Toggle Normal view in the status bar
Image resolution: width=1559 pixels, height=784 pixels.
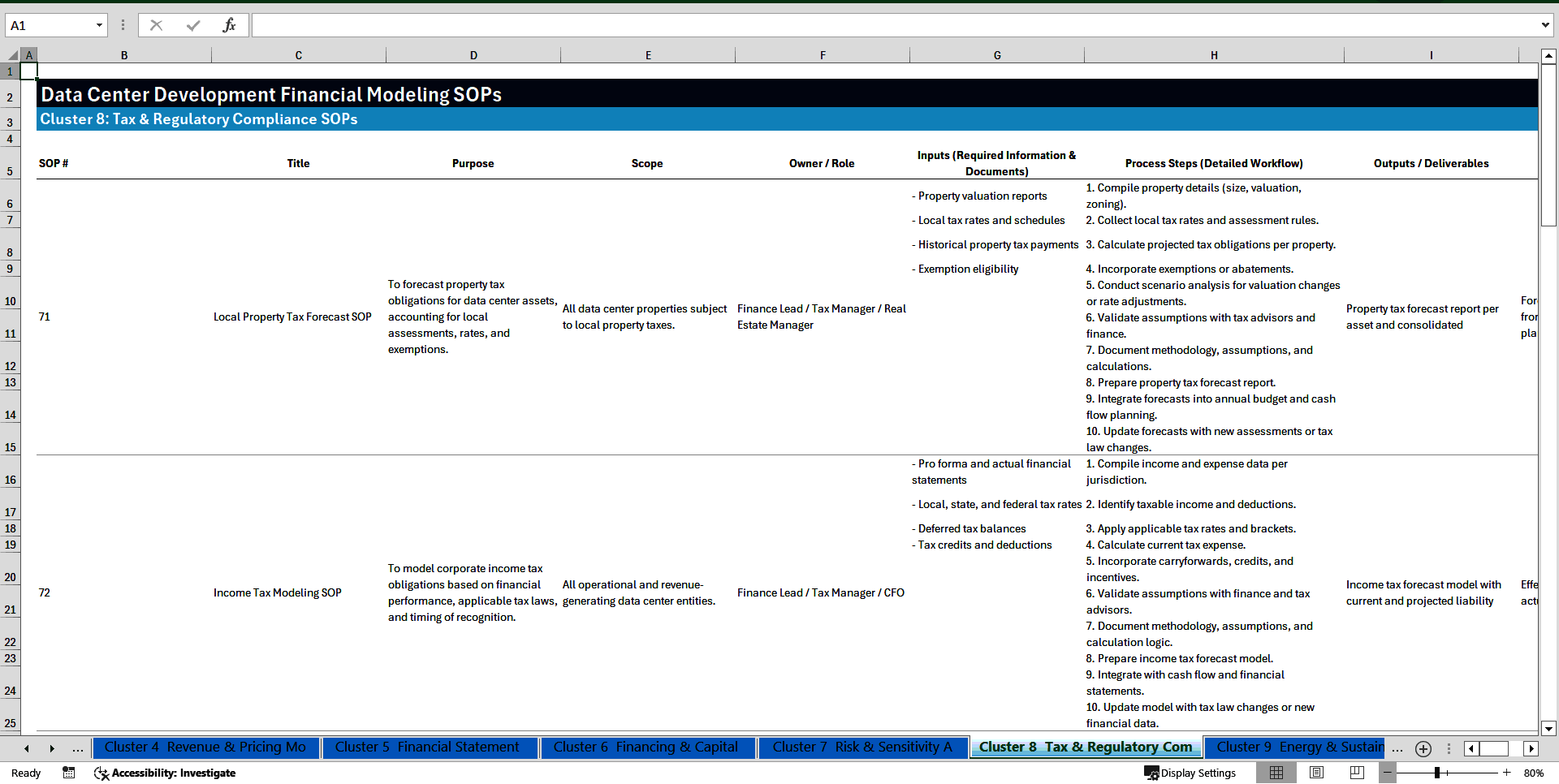[x=1277, y=773]
